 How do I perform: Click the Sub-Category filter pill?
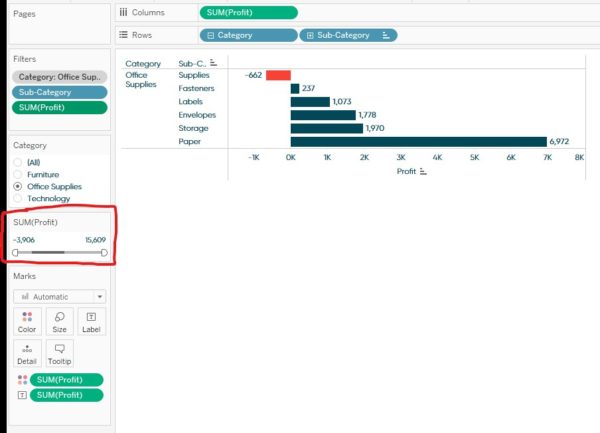pyautogui.click(x=59, y=91)
